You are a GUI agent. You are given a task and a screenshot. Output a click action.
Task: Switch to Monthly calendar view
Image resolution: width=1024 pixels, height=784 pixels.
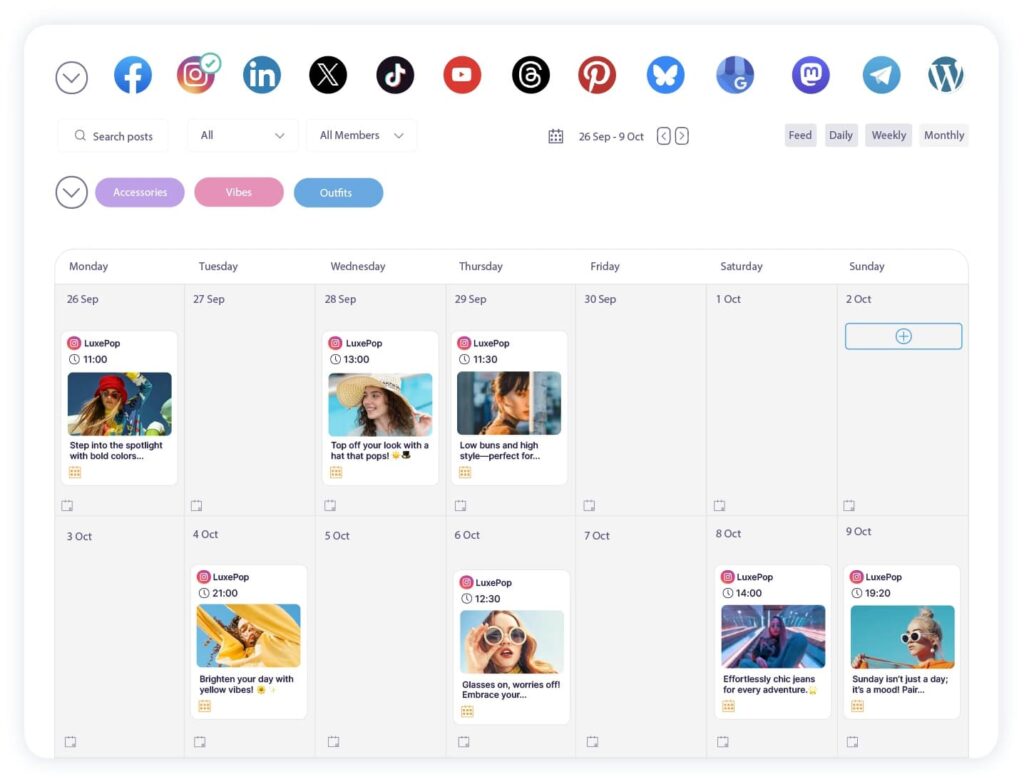tap(943, 135)
